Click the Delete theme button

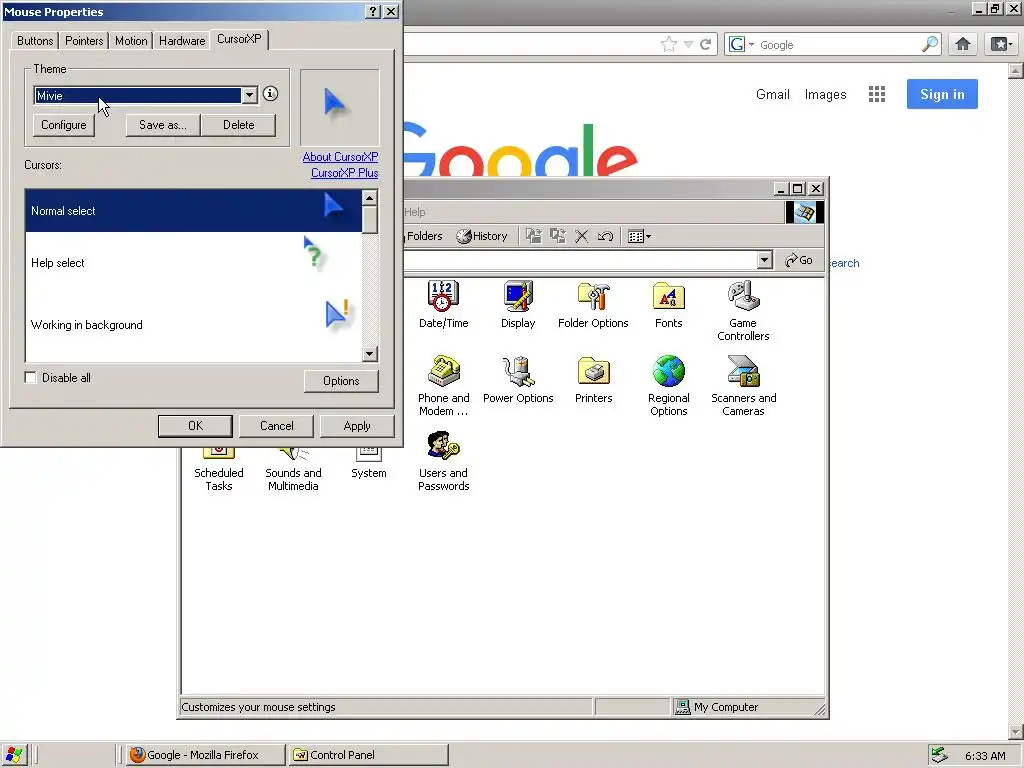[238, 125]
